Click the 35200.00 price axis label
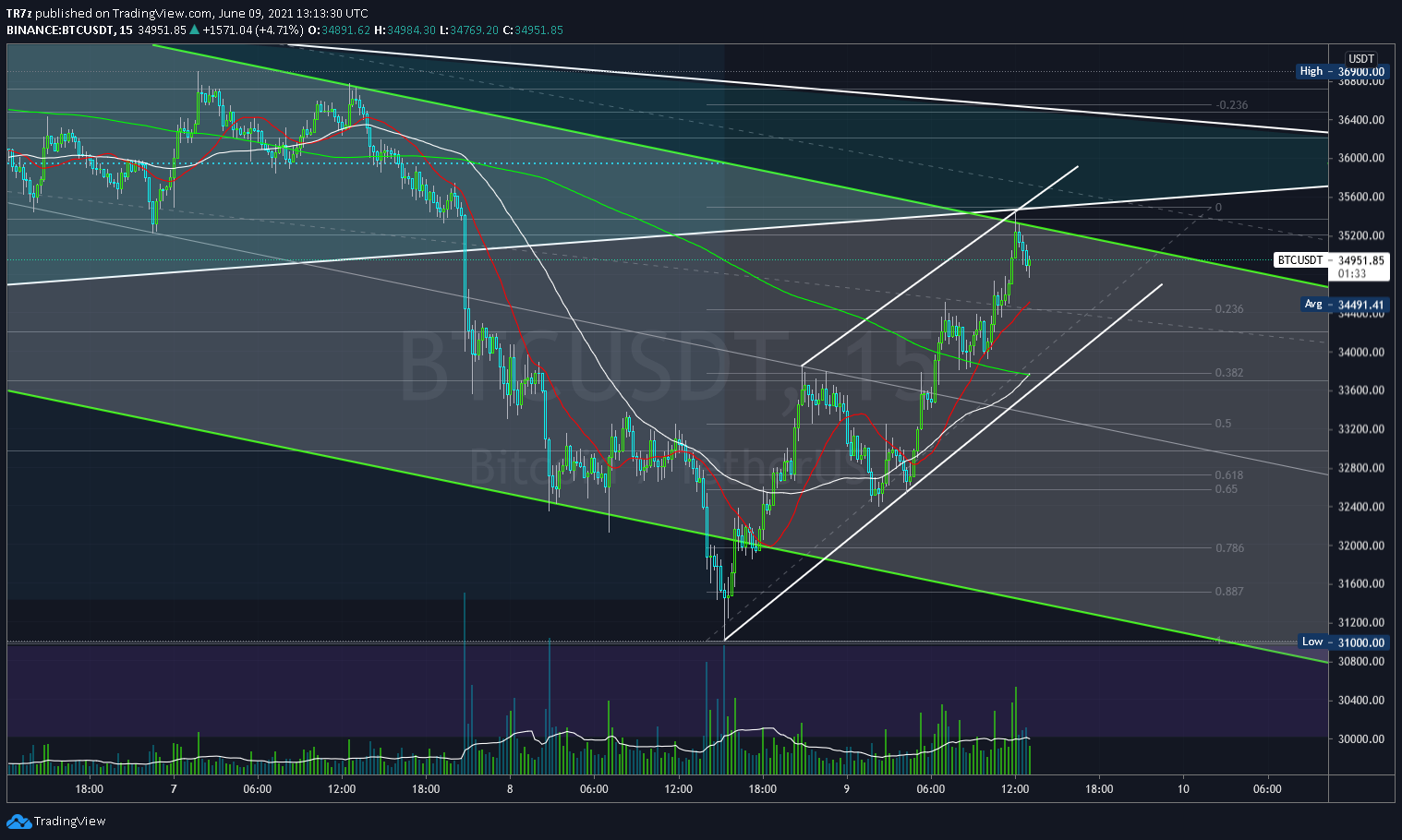This screenshot has height=840, width=1402. pyautogui.click(x=1360, y=235)
